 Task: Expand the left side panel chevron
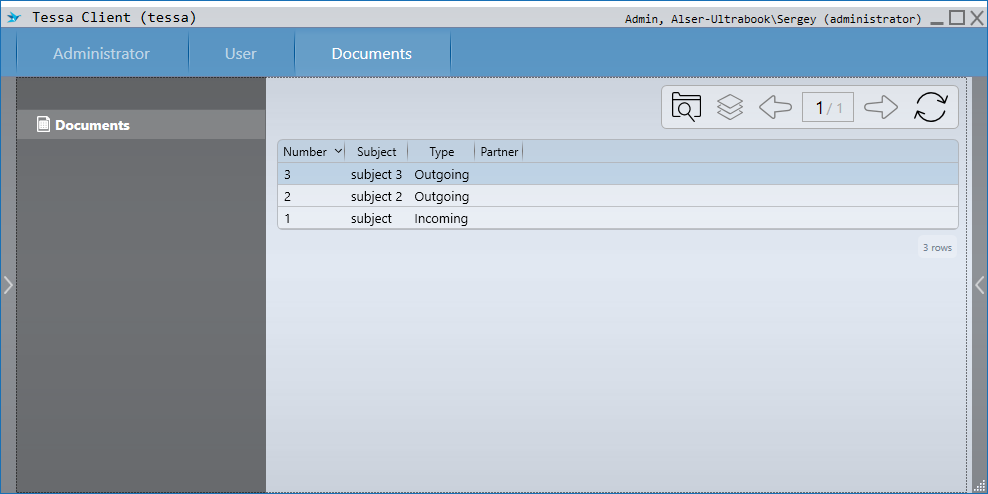[x=8, y=285]
